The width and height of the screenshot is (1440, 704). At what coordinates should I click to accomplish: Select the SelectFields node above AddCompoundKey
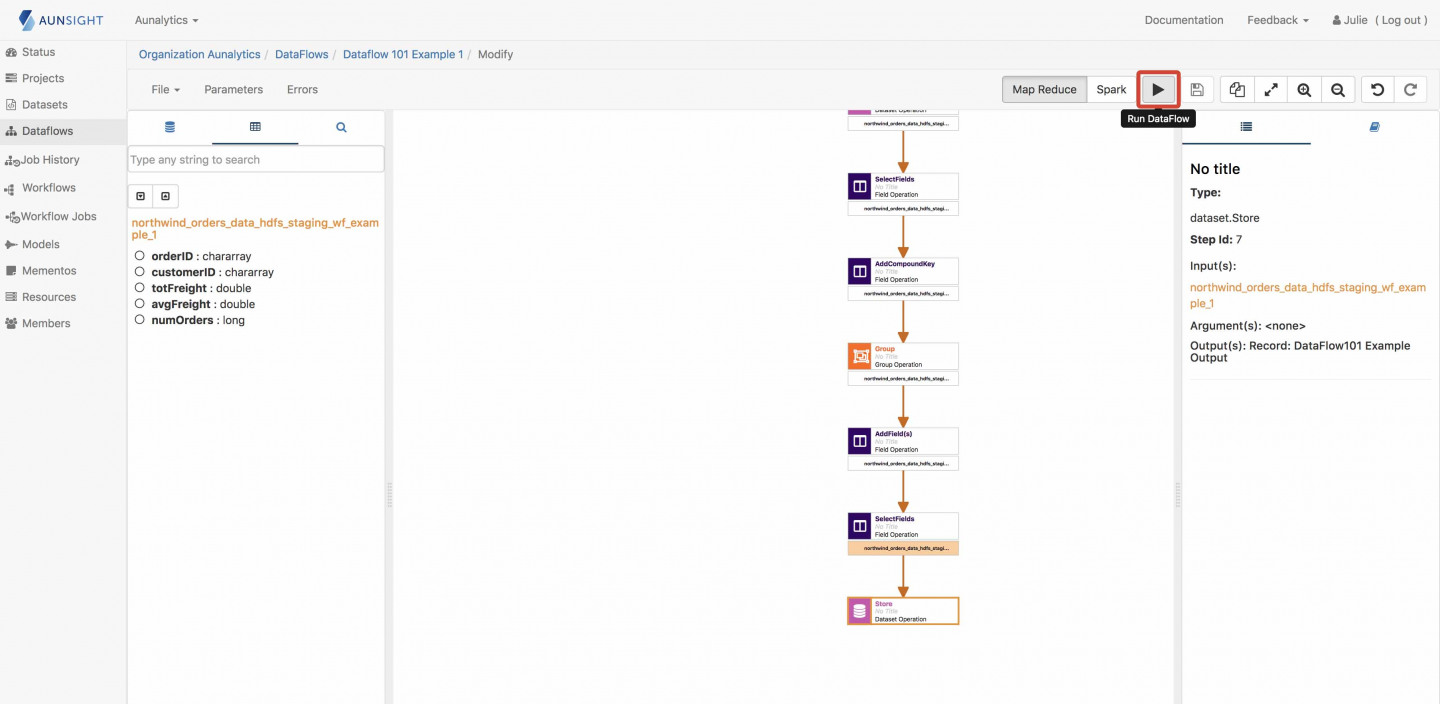tap(903, 187)
